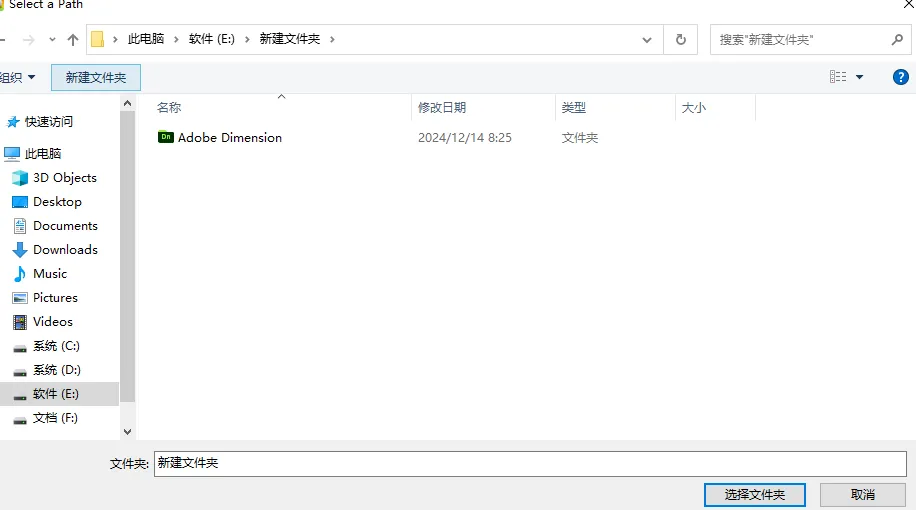Open Pictures in sidebar
This screenshot has height=510, width=916.
[x=55, y=297]
